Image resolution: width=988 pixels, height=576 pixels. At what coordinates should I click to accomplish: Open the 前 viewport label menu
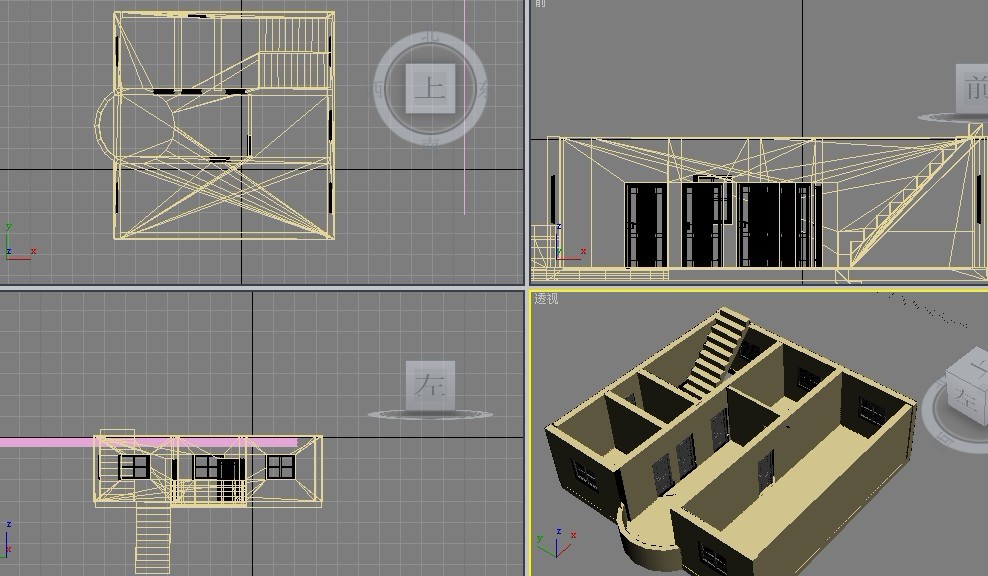(x=541, y=4)
